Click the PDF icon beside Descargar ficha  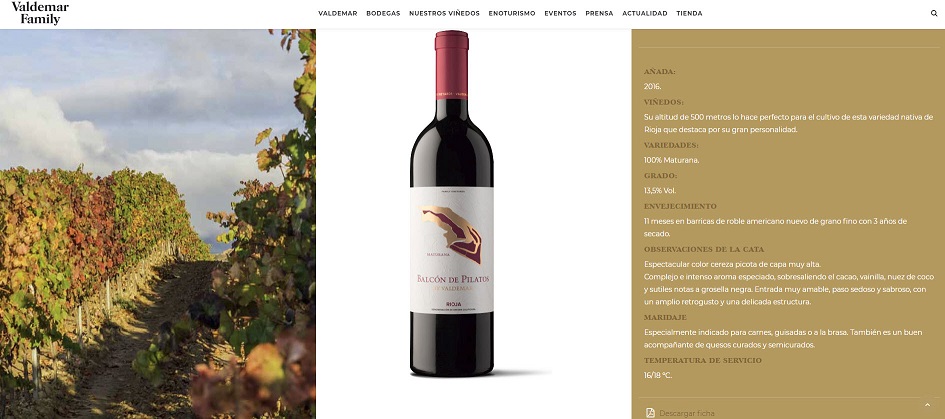(650, 413)
